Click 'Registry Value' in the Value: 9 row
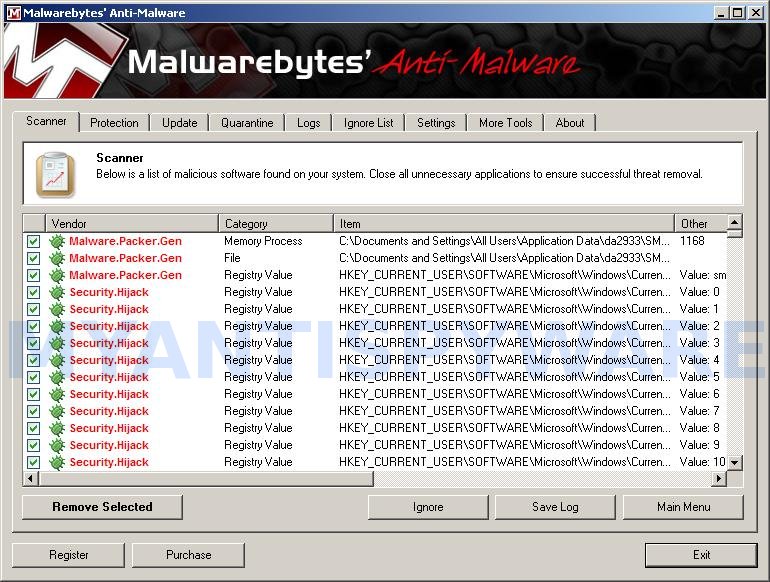Image resolution: width=770 pixels, height=582 pixels. click(x=258, y=445)
